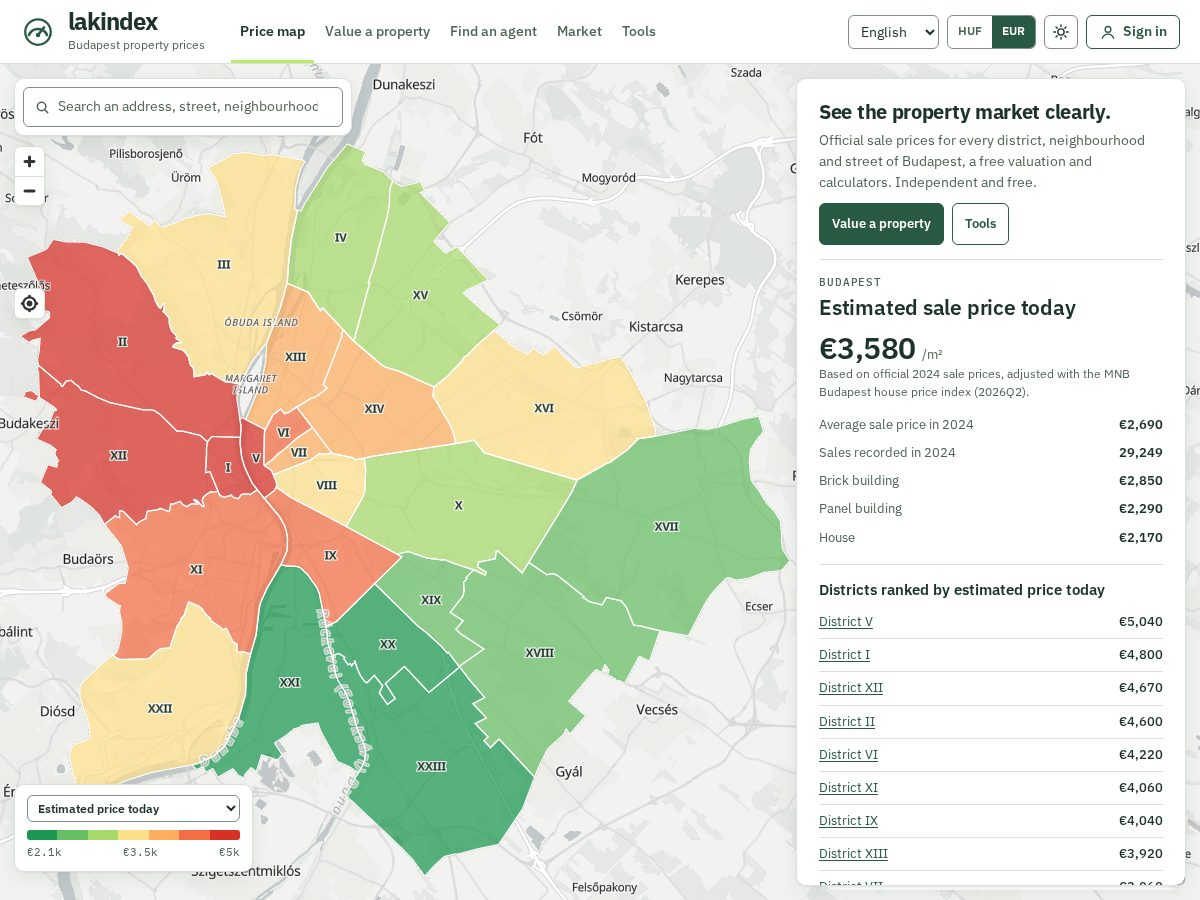Open Tools in the top navigation
The height and width of the screenshot is (900, 1200).
click(639, 32)
